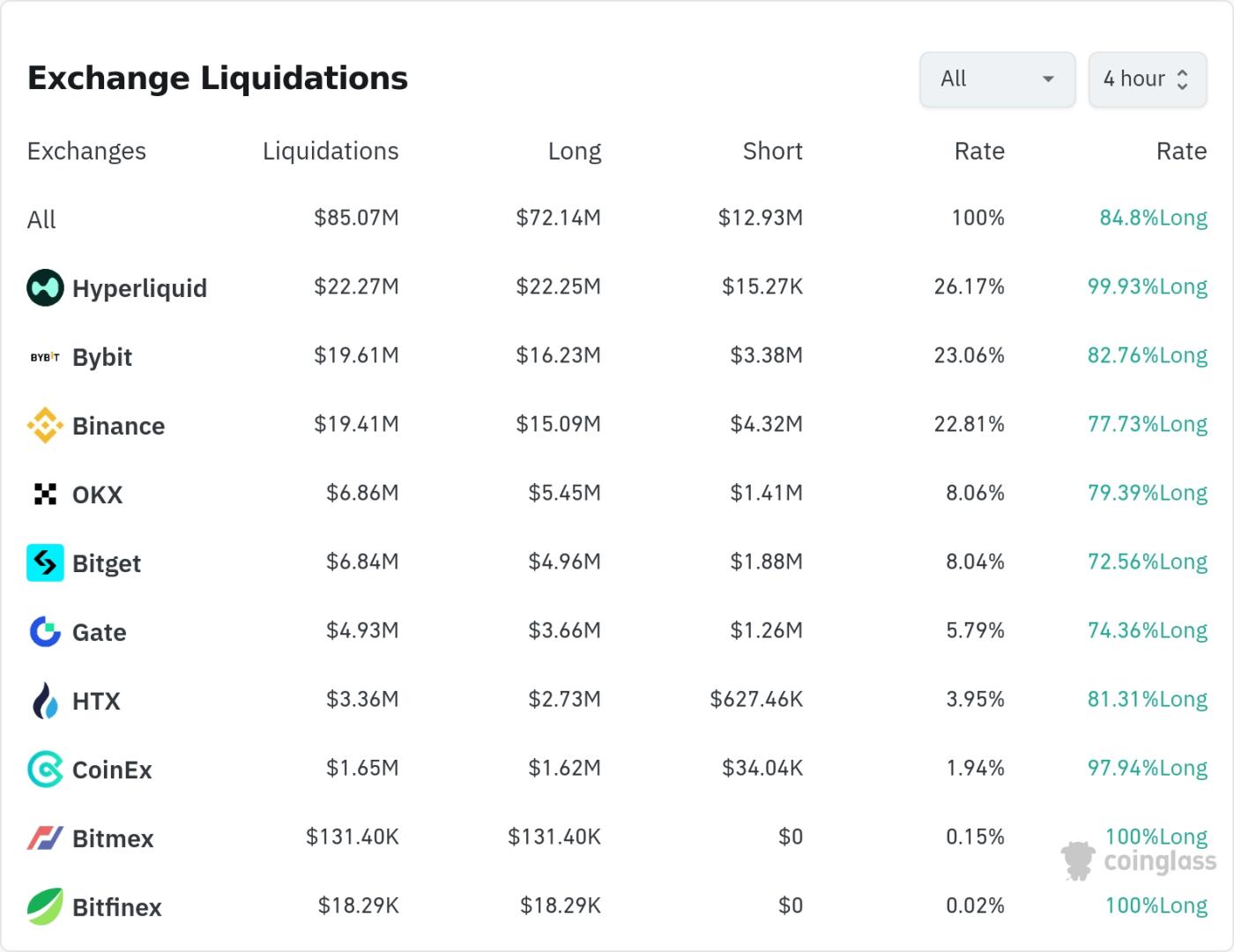Sort by the Liquidations column header

(331, 151)
